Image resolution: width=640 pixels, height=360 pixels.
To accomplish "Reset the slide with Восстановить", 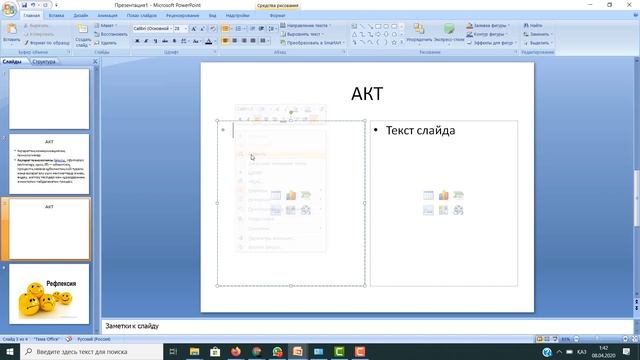I will [x=111, y=34].
